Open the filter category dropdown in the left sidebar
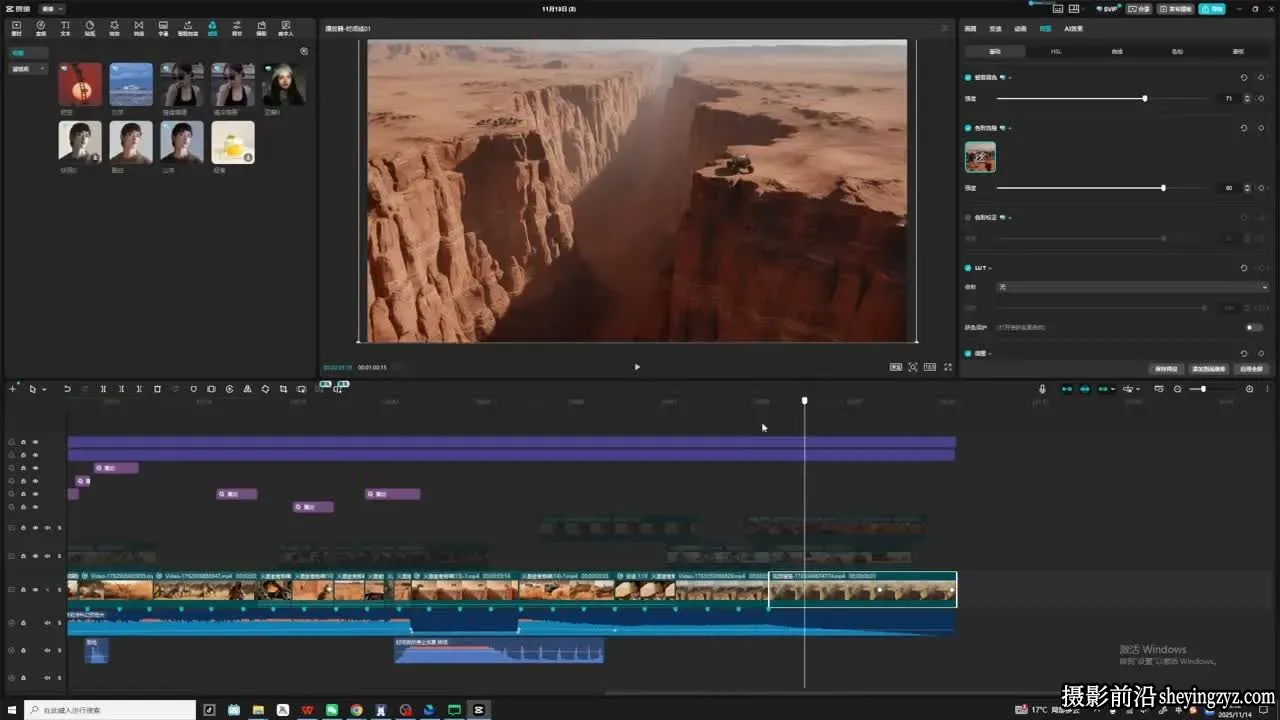This screenshot has width=1280, height=720. (29, 69)
